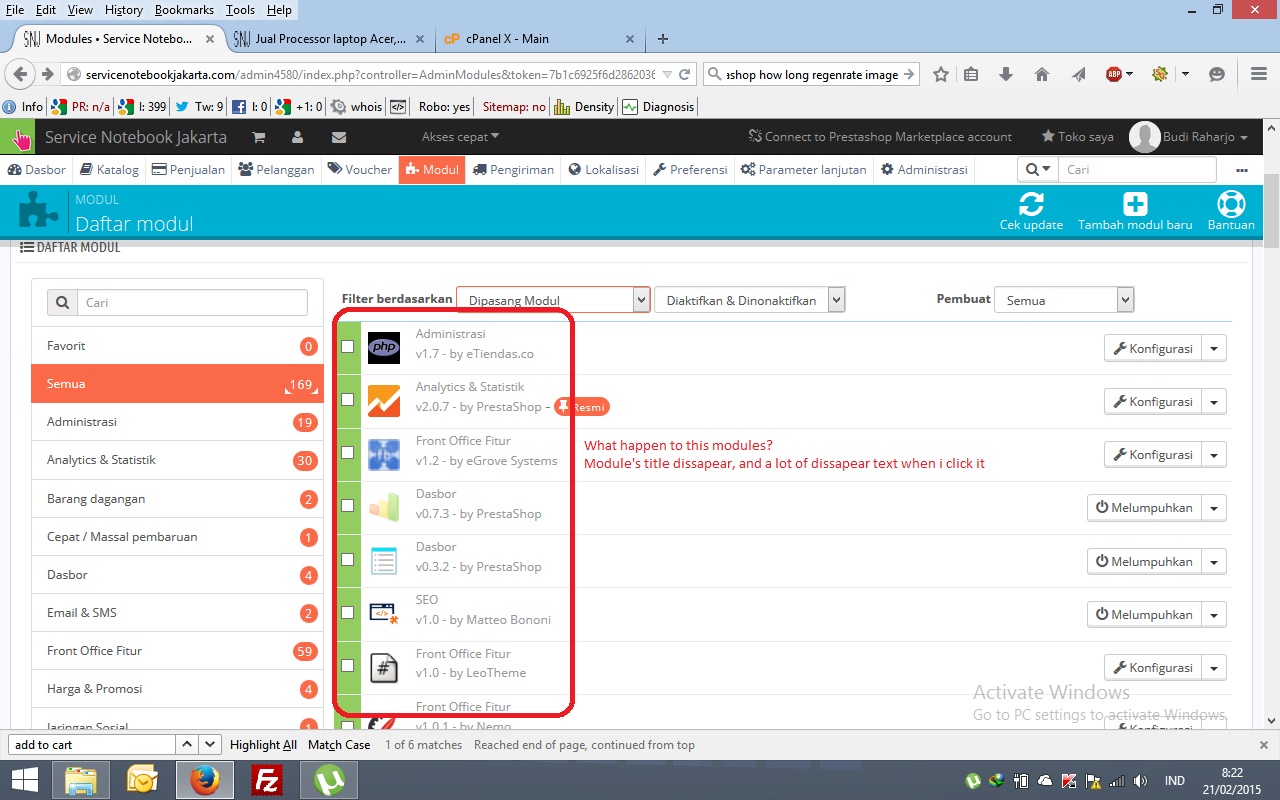Click the Adblock Plus ABP icon

pos(1114,74)
